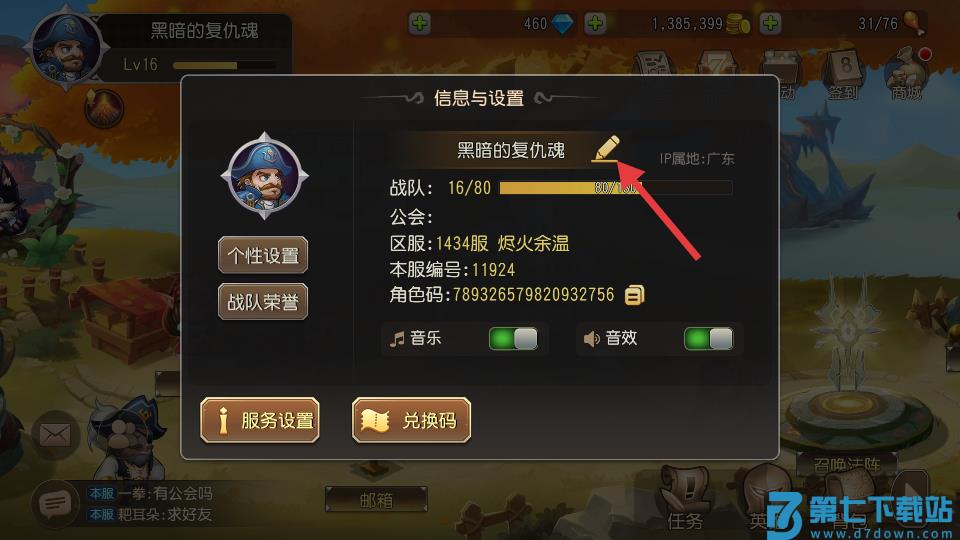
Task: Open the 任务 quest scroll menu
Action: (685, 499)
